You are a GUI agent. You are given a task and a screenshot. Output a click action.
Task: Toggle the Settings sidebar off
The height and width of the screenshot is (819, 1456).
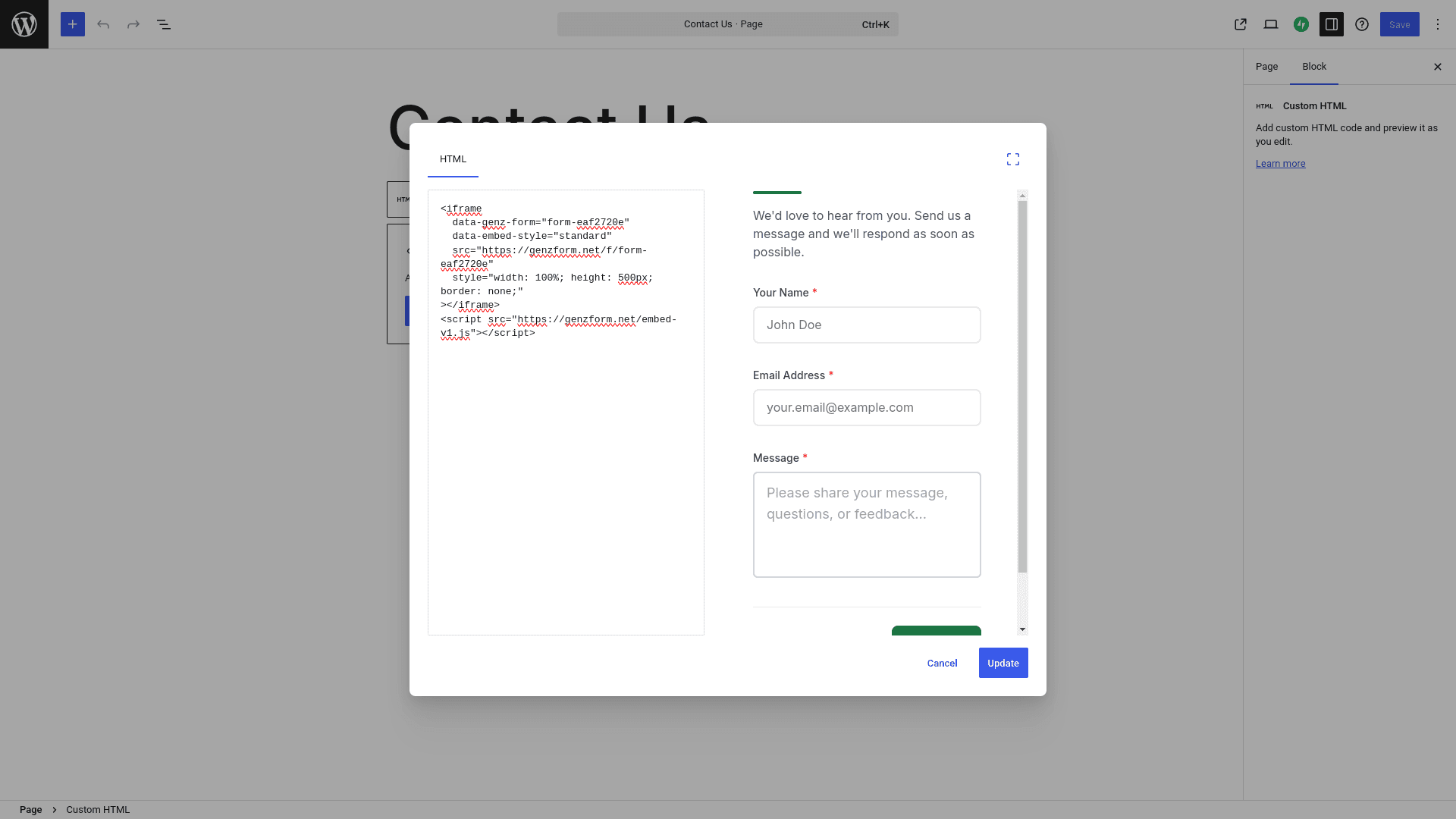click(x=1332, y=24)
